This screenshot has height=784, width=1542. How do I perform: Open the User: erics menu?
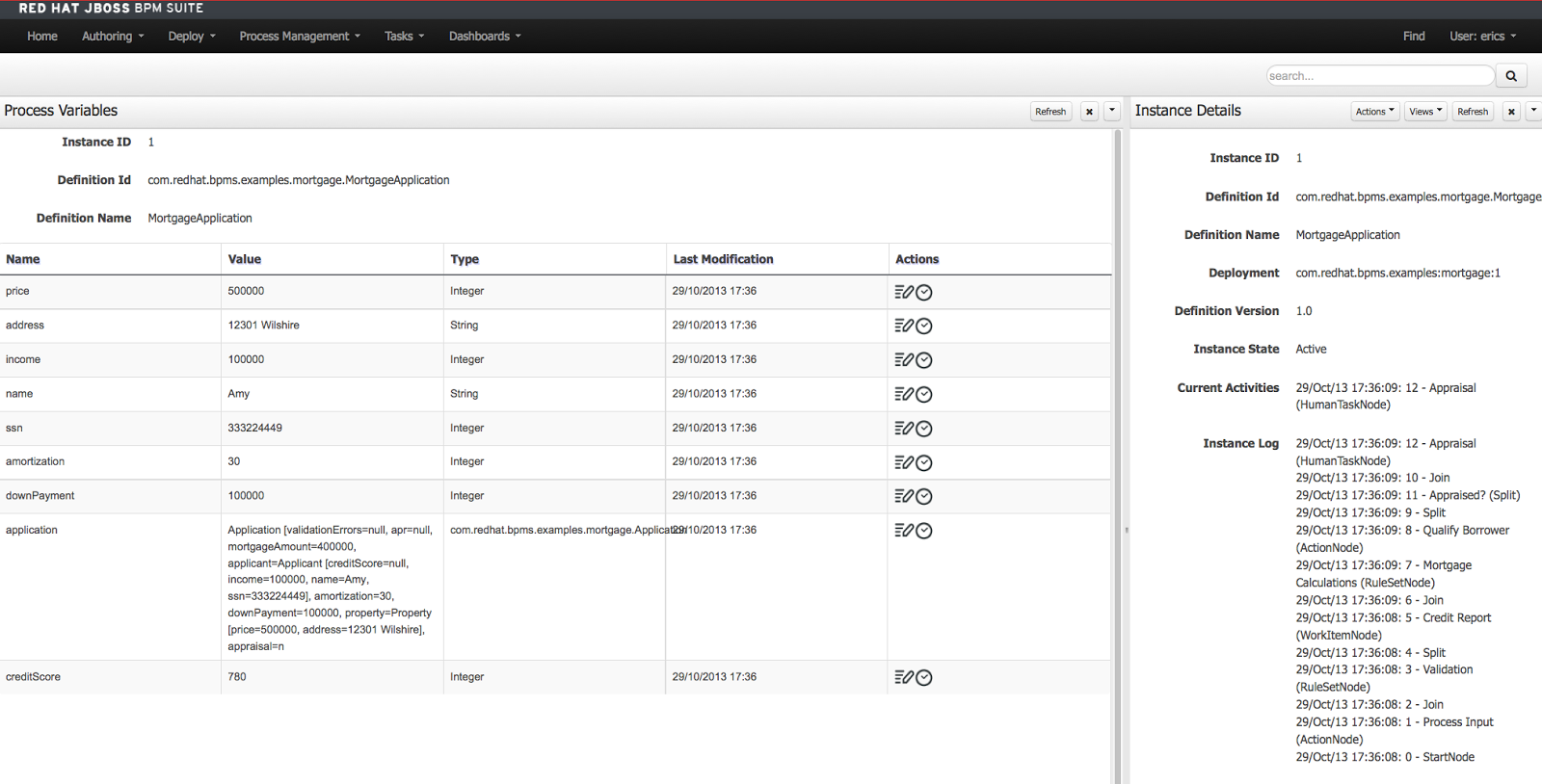point(1483,37)
